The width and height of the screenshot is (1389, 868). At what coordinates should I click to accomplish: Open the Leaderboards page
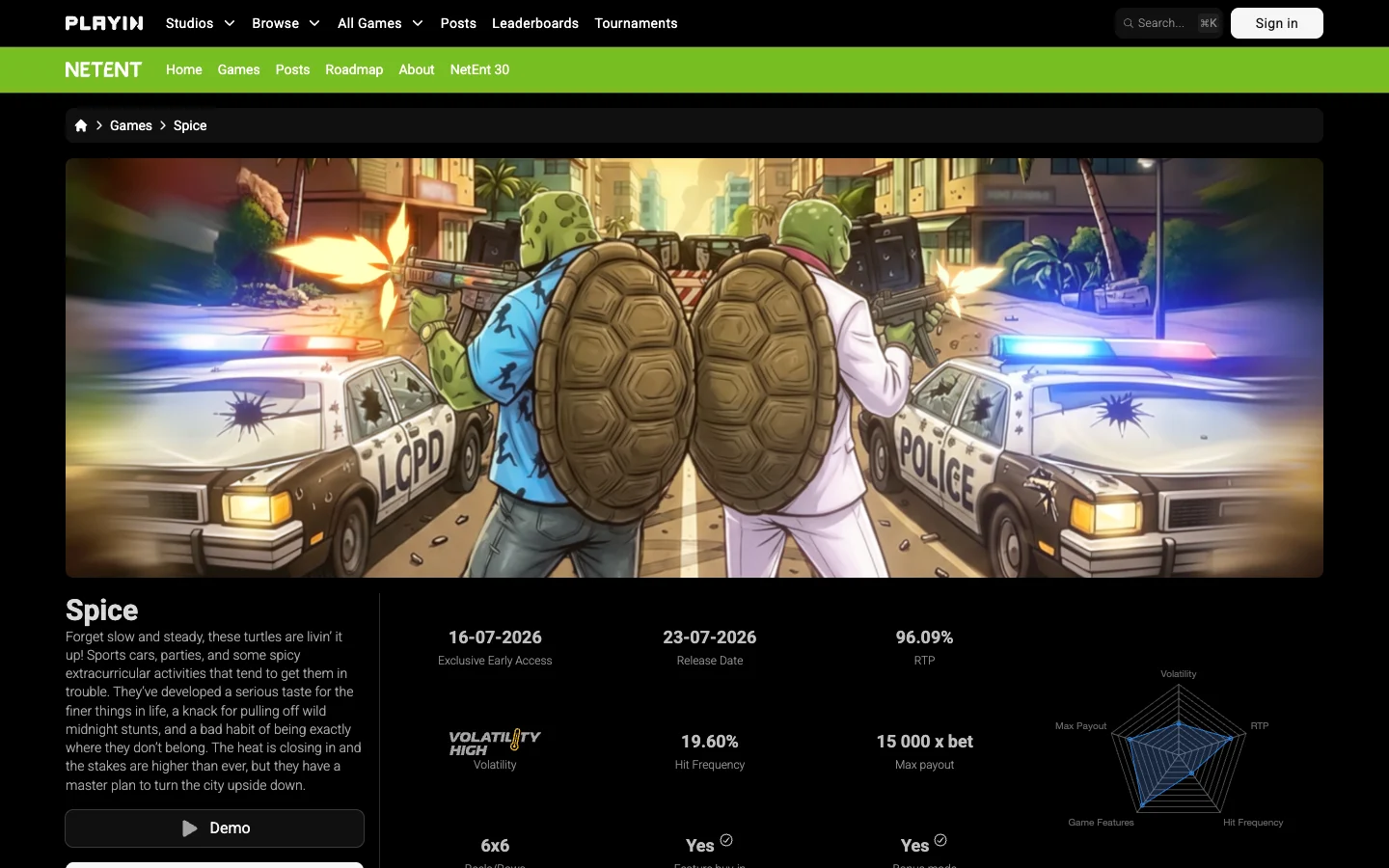click(x=535, y=23)
